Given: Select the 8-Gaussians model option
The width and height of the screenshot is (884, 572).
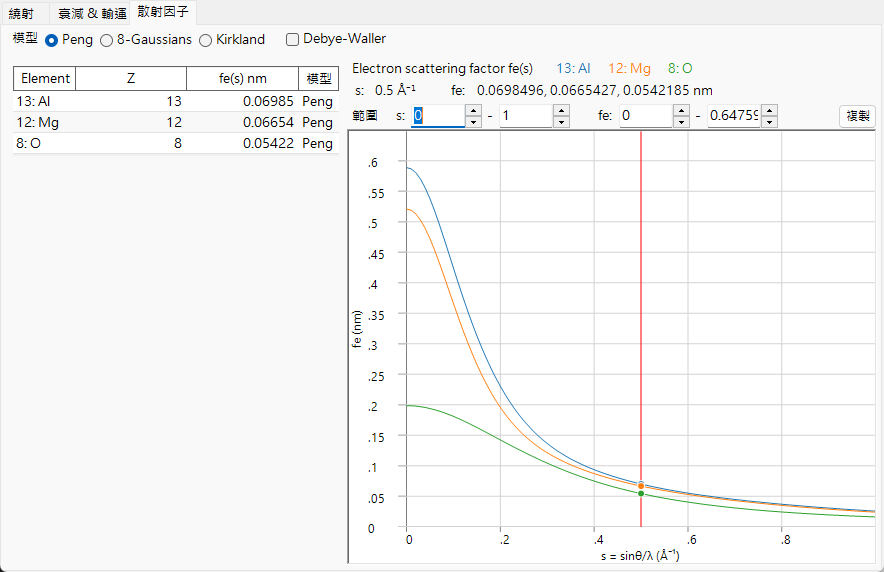Looking at the screenshot, I should click(106, 41).
